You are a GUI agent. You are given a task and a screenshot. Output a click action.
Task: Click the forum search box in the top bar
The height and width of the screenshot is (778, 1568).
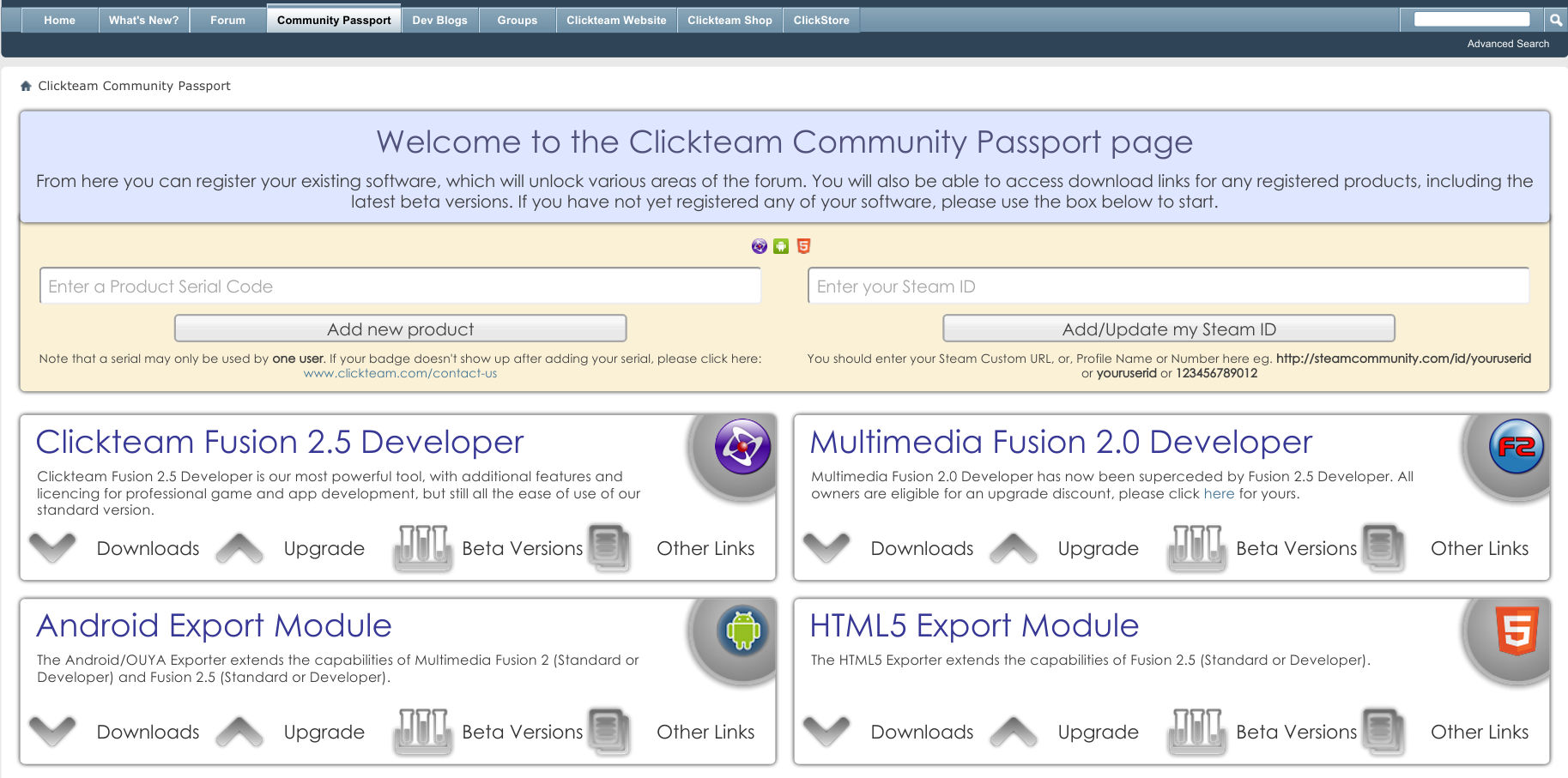(1472, 19)
